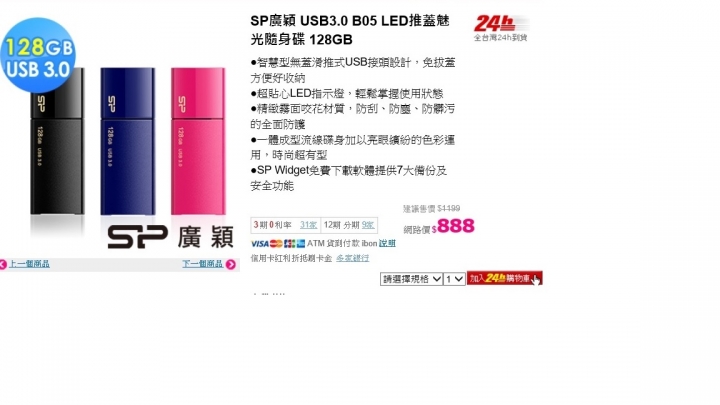Click the pink previous-product arrow icon
This screenshot has height=405, width=720.
pyautogui.click(x=3, y=264)
